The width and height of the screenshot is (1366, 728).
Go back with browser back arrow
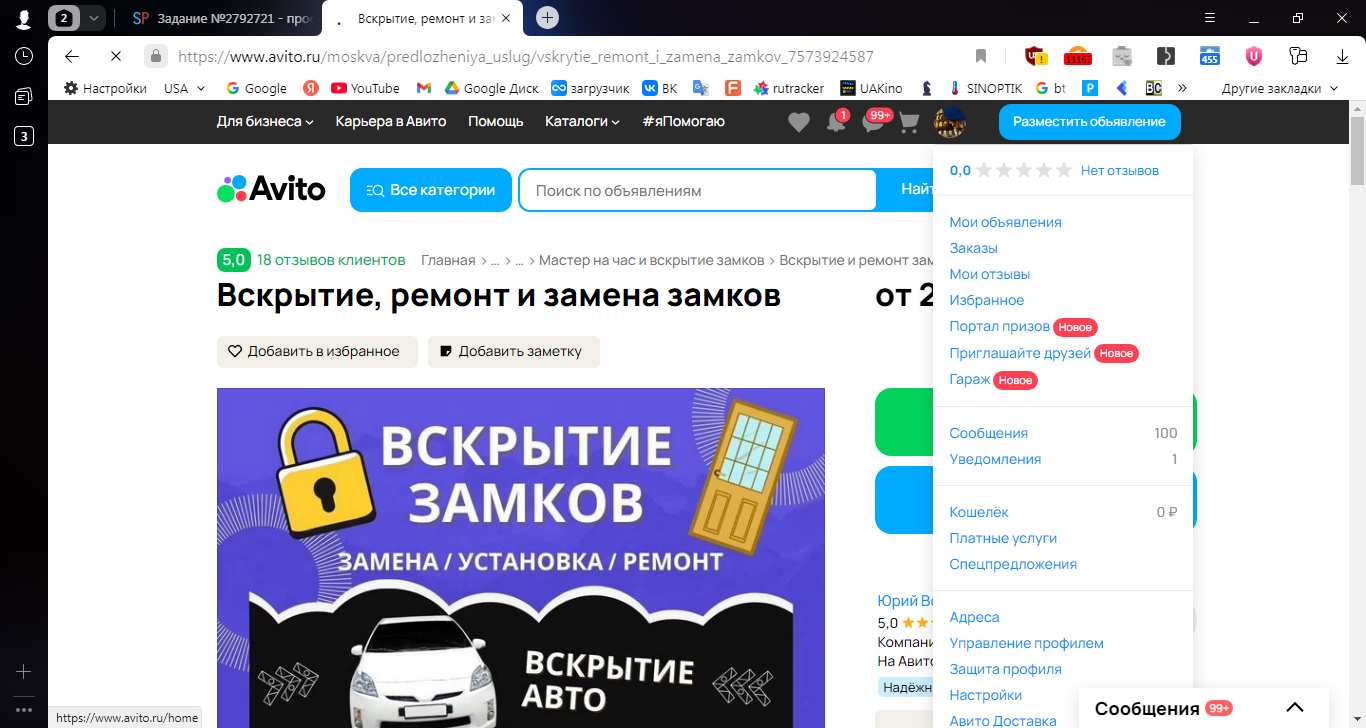[x=72, y=56]
